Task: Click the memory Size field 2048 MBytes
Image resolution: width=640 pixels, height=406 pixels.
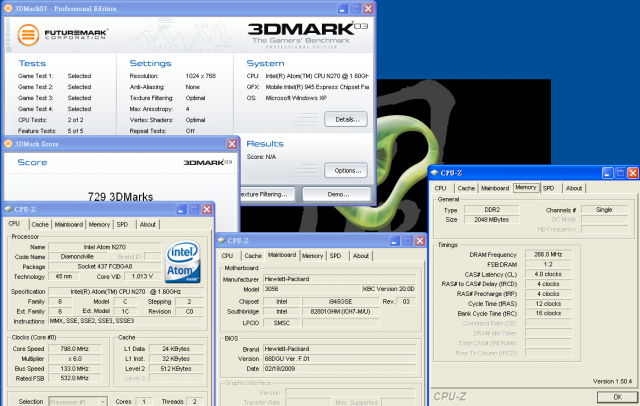Action: click(x=492, y=220)
